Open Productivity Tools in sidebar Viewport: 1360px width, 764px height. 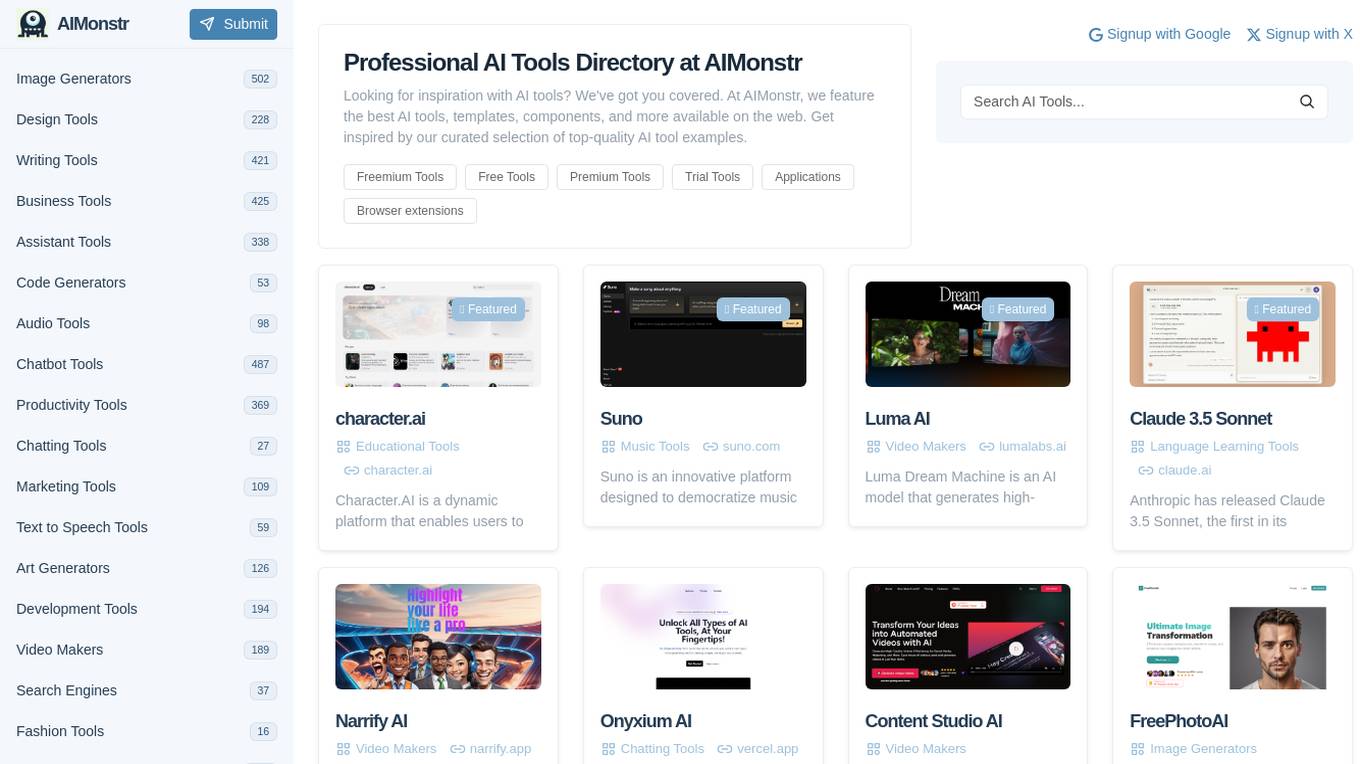point(146,405)
